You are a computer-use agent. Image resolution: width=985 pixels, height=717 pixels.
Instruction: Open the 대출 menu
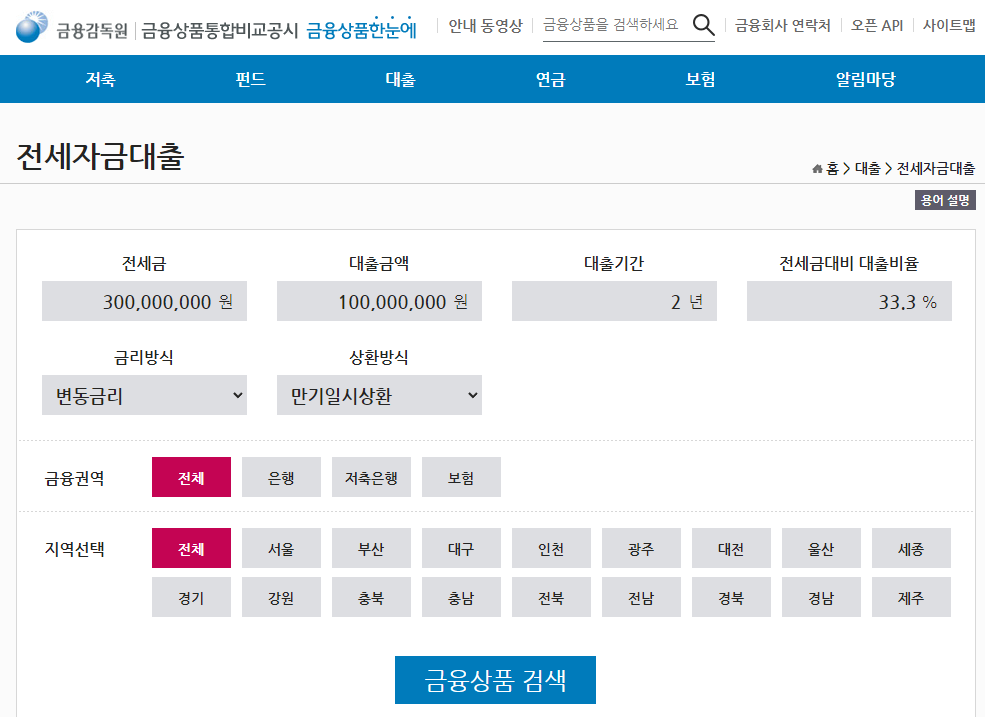400,79
